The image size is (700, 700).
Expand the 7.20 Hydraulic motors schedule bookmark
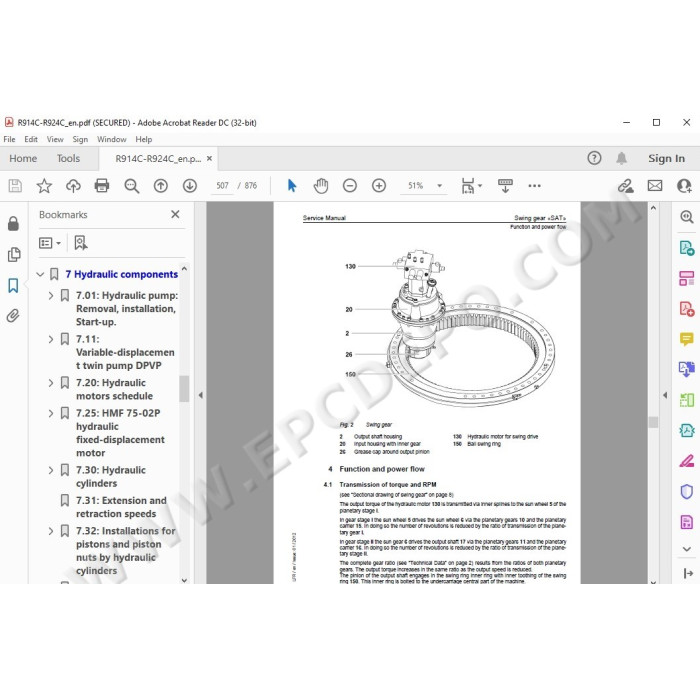[51, 383]
